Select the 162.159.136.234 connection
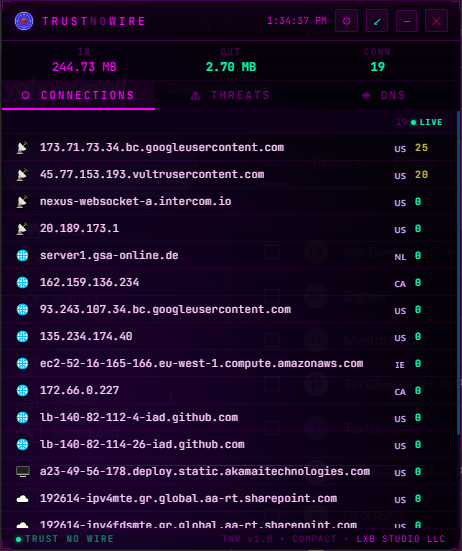Image resolution: width=462 pixels, height=551 pixels. pyautogui.click(x=229, y=283)
